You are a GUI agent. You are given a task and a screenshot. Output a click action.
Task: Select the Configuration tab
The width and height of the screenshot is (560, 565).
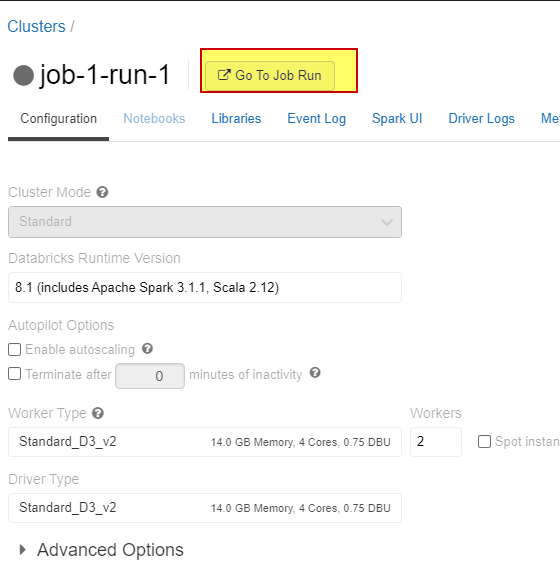tap(58, 119)
